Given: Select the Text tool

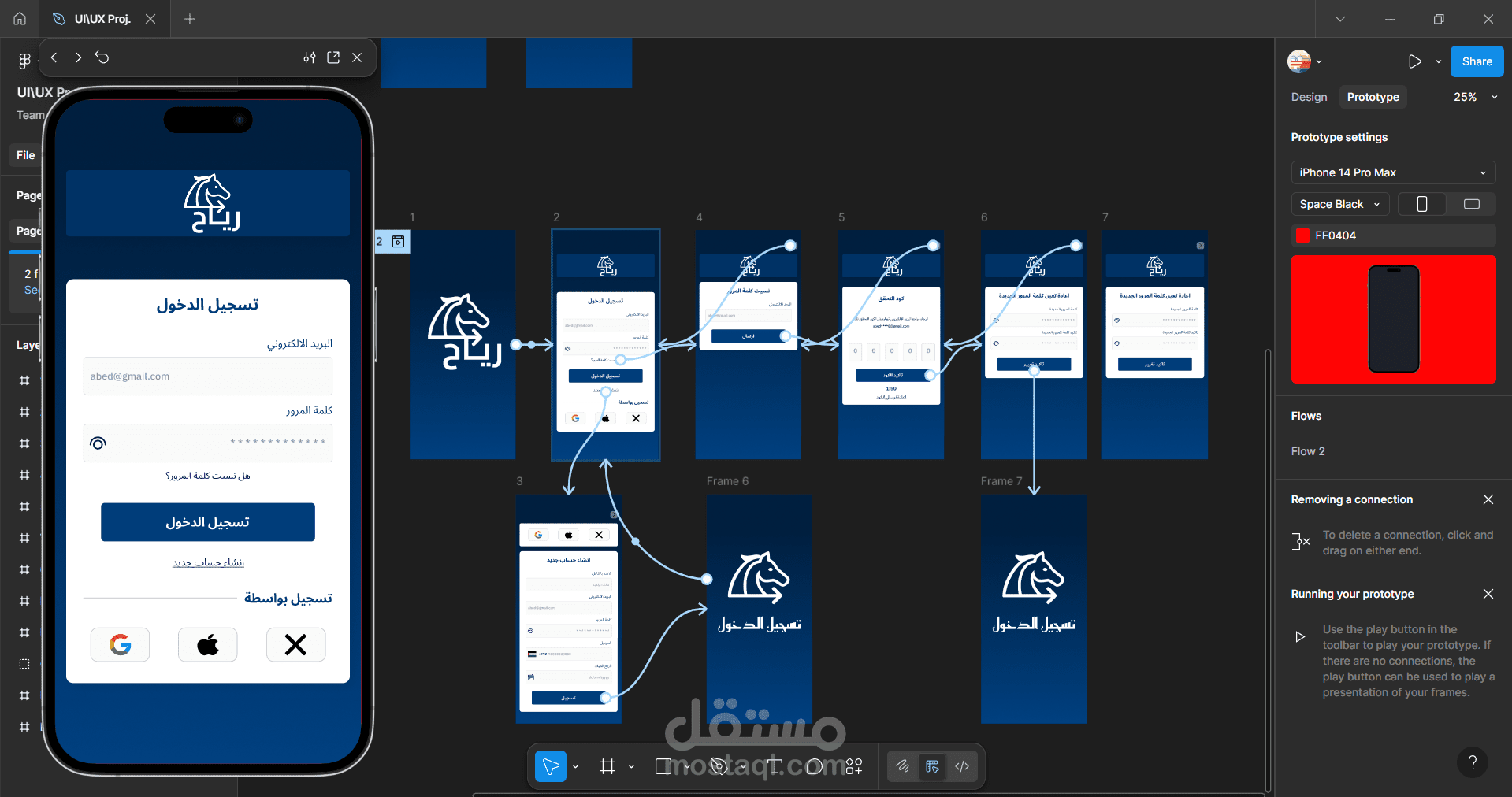Looking at the screenshot, I should [775, 766].
